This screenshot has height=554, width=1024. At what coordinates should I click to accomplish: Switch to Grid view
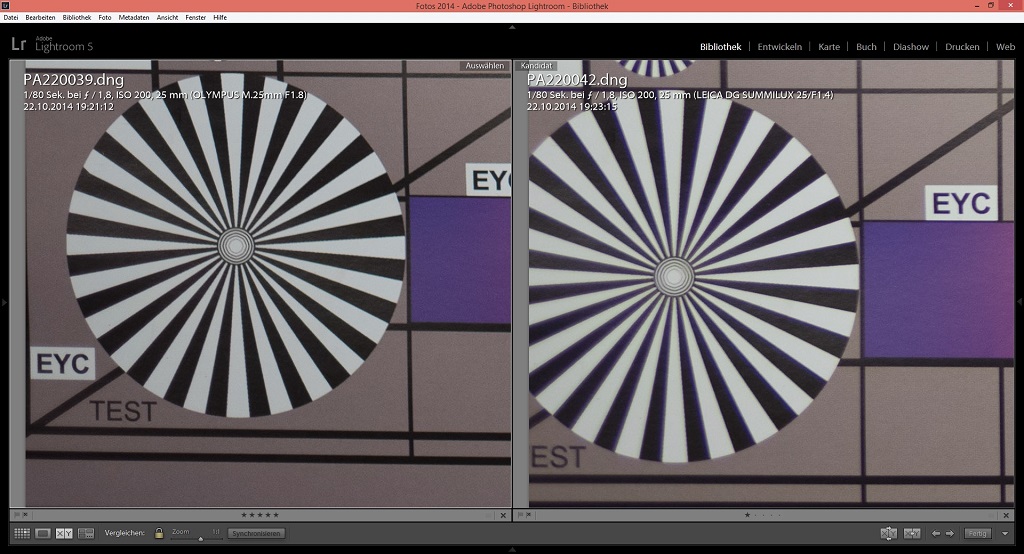pyautogui.click(x=21, y=534)
